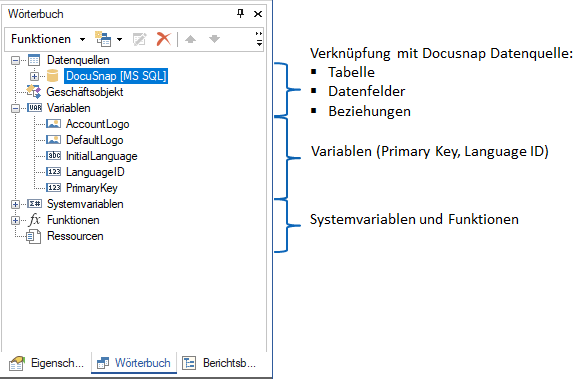The image size is (581, 379).
Task: Select the AccountLogo variable
Action: tap(97, 124)
